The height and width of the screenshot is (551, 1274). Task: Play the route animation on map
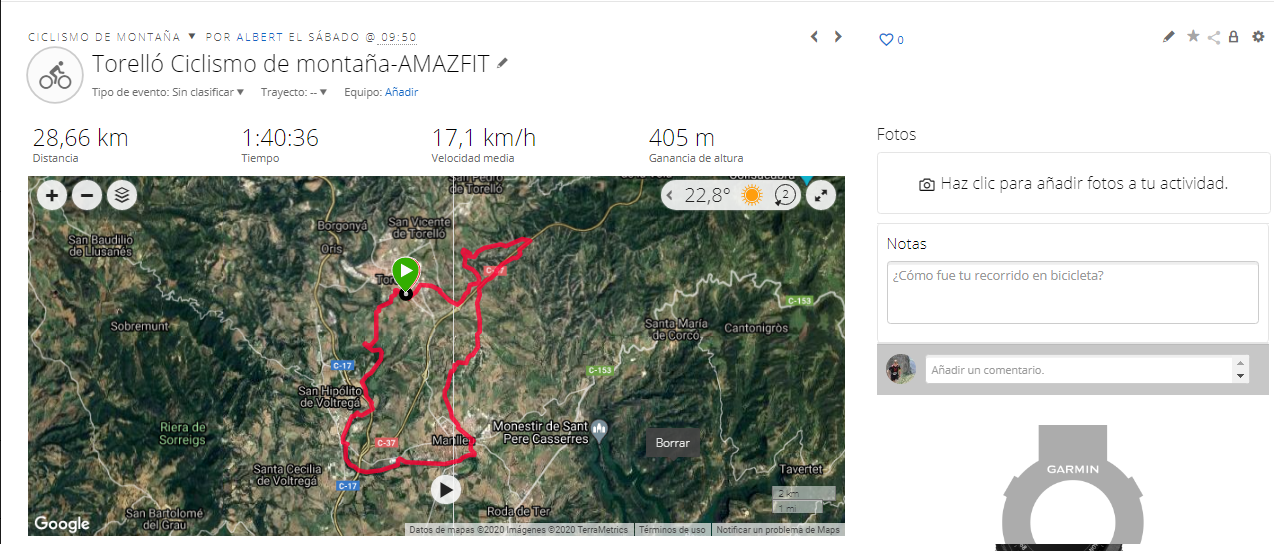(446, 489)
